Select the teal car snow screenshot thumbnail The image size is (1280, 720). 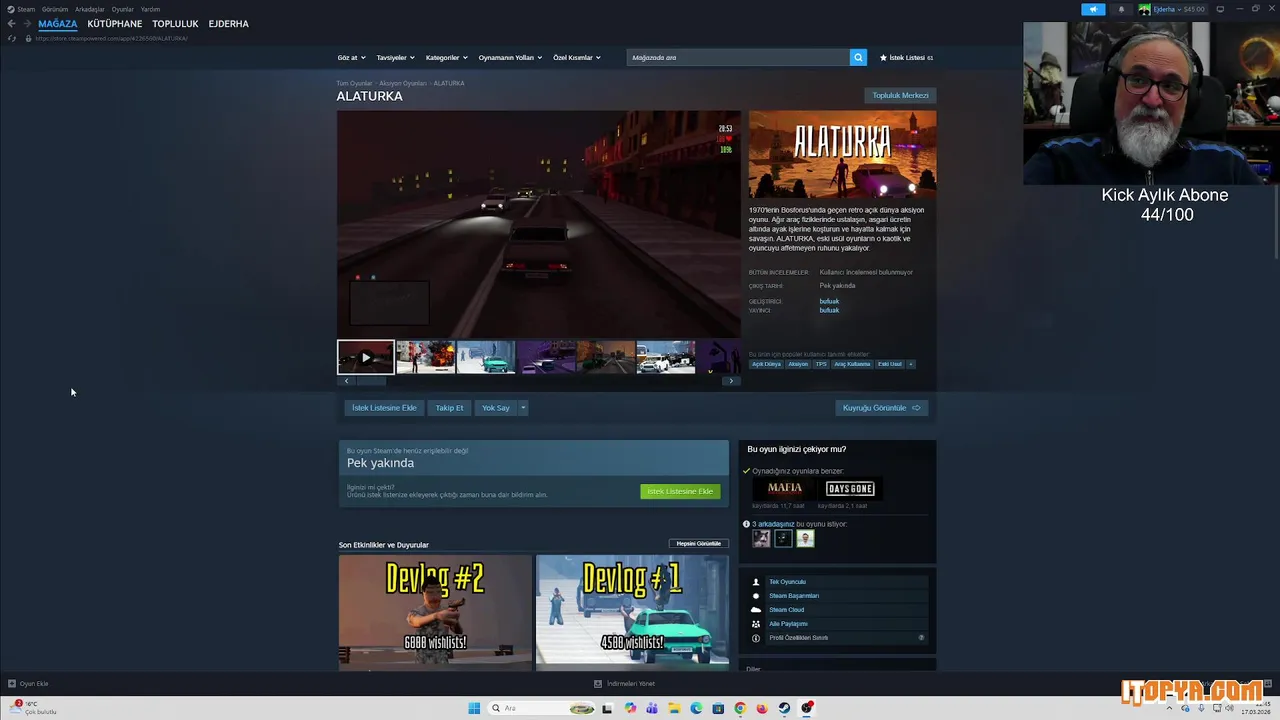coord(486,357)
